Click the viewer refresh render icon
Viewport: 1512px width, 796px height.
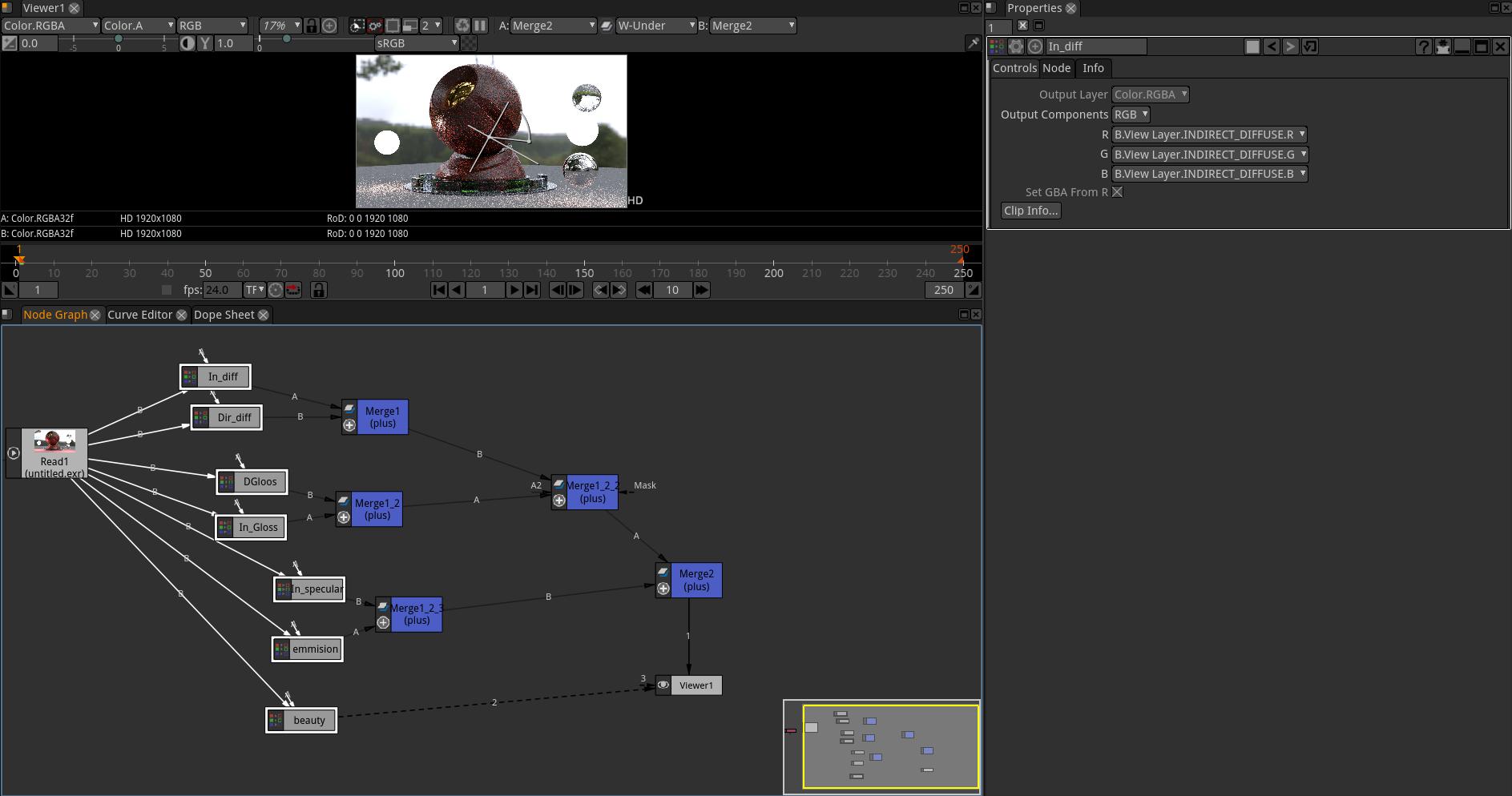pos(462,26)
